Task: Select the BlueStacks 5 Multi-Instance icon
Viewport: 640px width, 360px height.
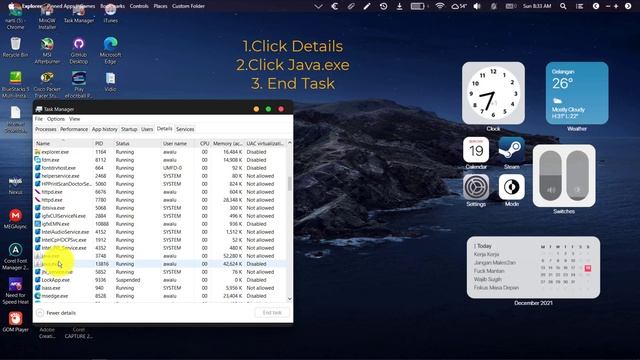Action: point(15,84)
